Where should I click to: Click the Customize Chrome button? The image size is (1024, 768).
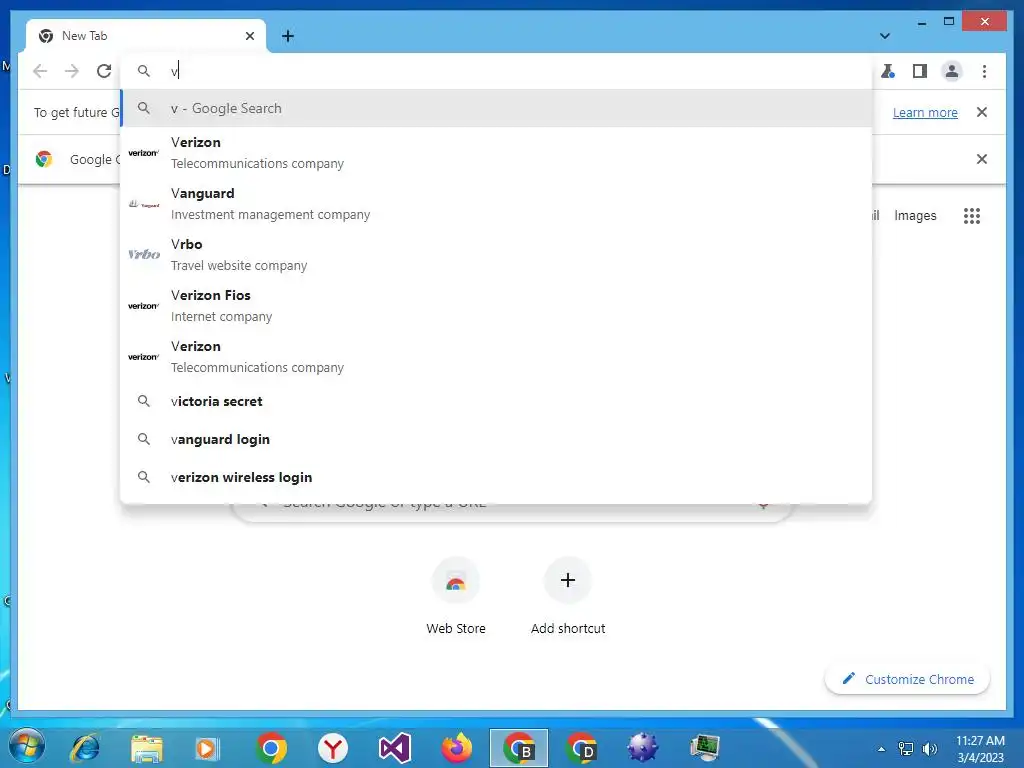coord(908,679)
